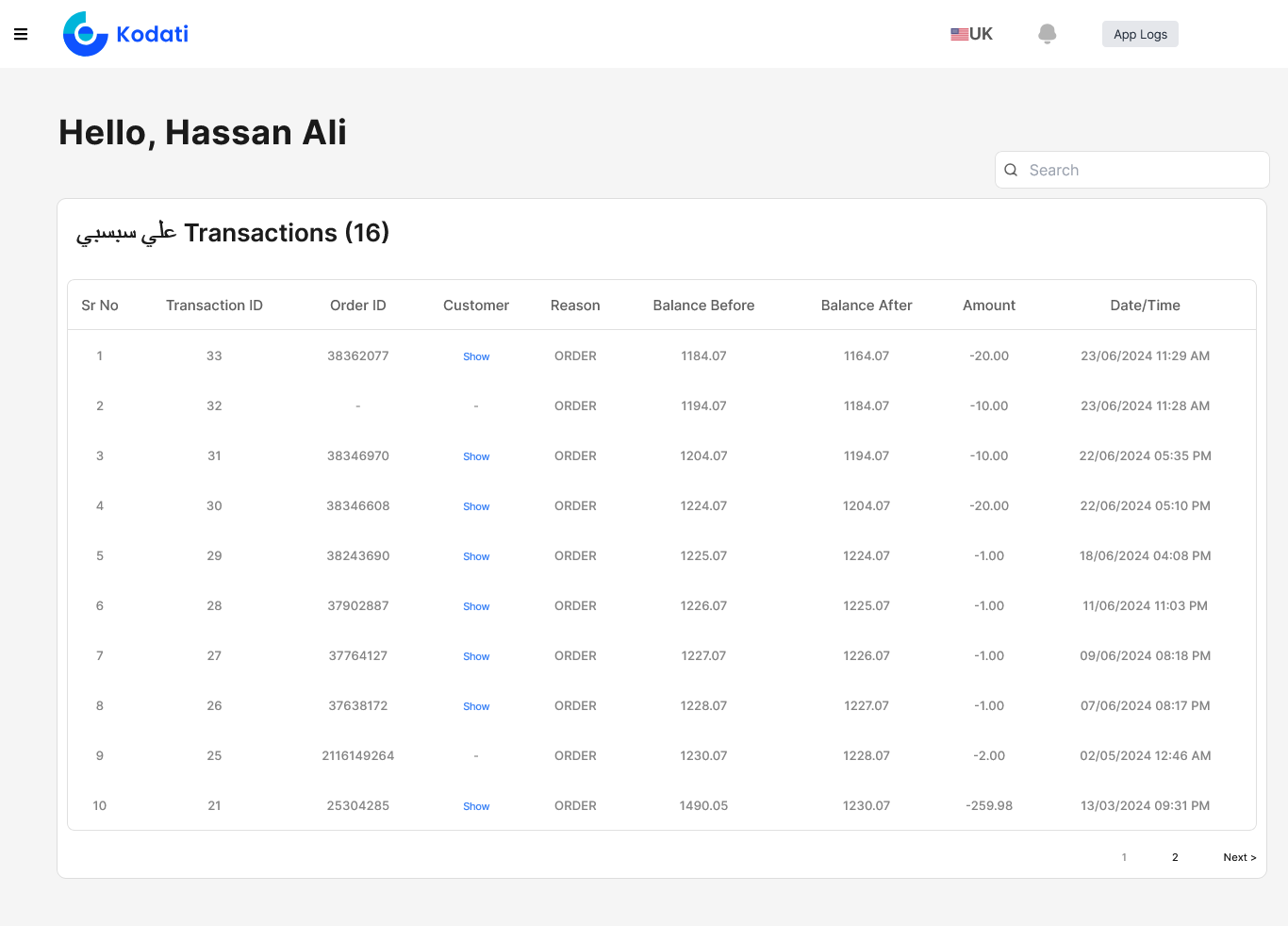Select date 11/06/2024 11:03 PM

(1145, 605)
